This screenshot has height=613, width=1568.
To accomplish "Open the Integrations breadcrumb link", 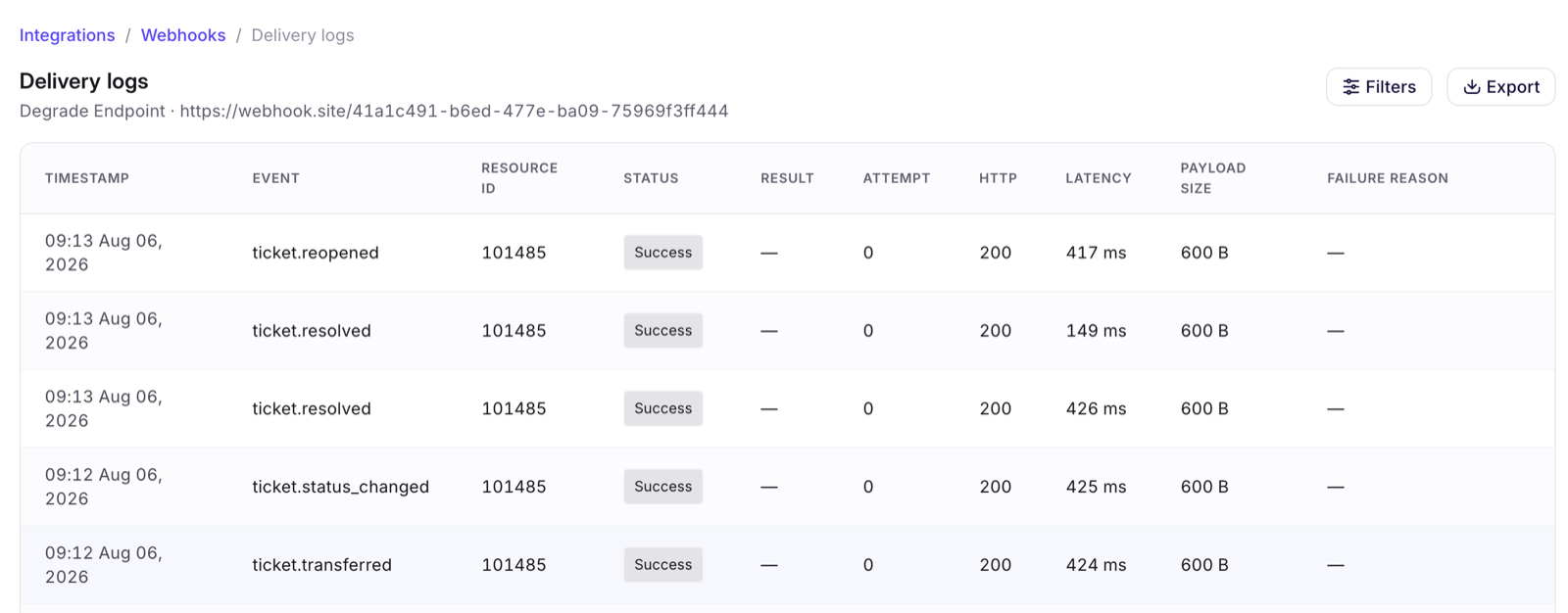I will (67, 35).
